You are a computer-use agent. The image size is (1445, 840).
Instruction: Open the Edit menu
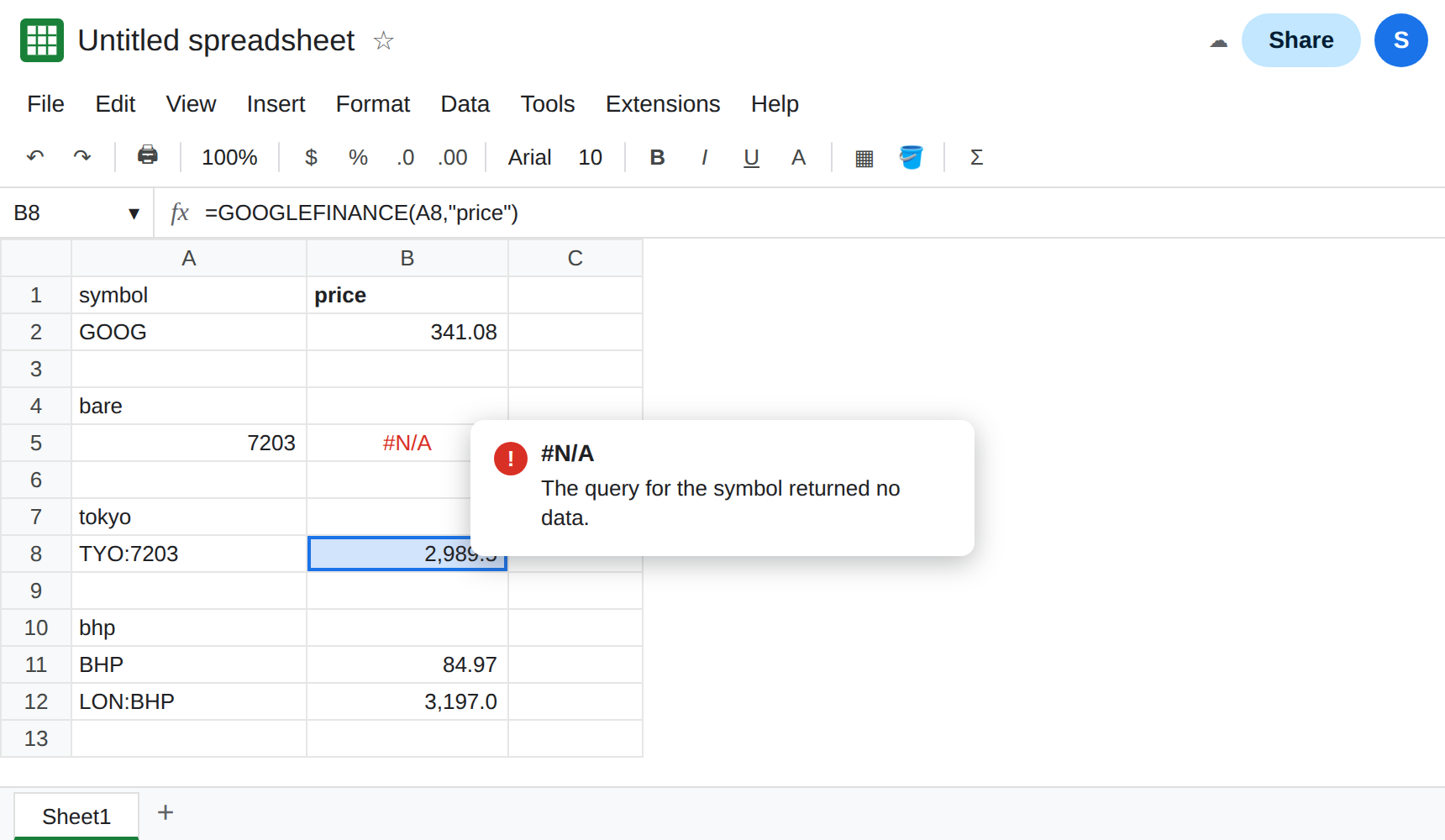(x=115, y=104)
